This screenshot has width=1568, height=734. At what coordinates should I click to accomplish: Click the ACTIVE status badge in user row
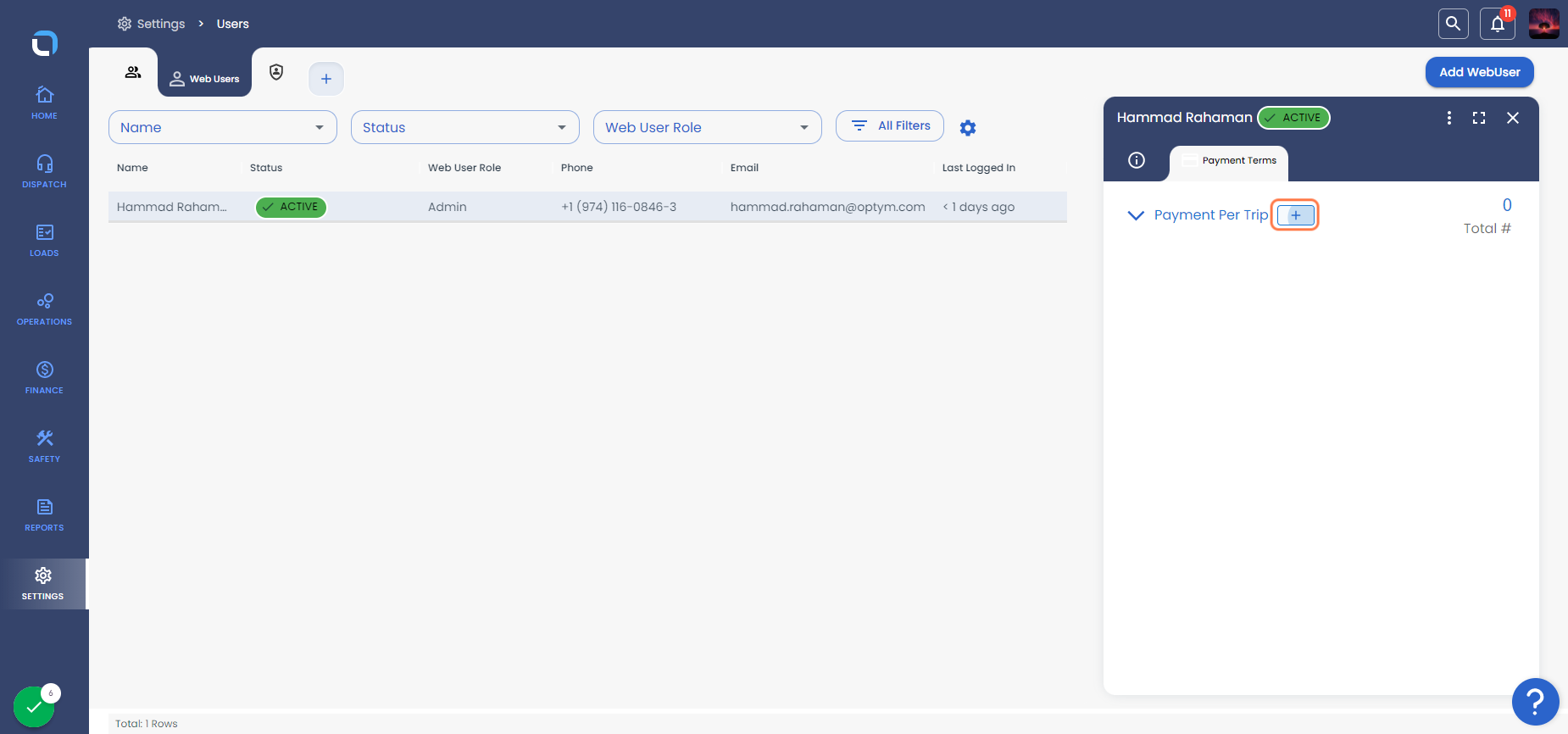tap(291, 207)
